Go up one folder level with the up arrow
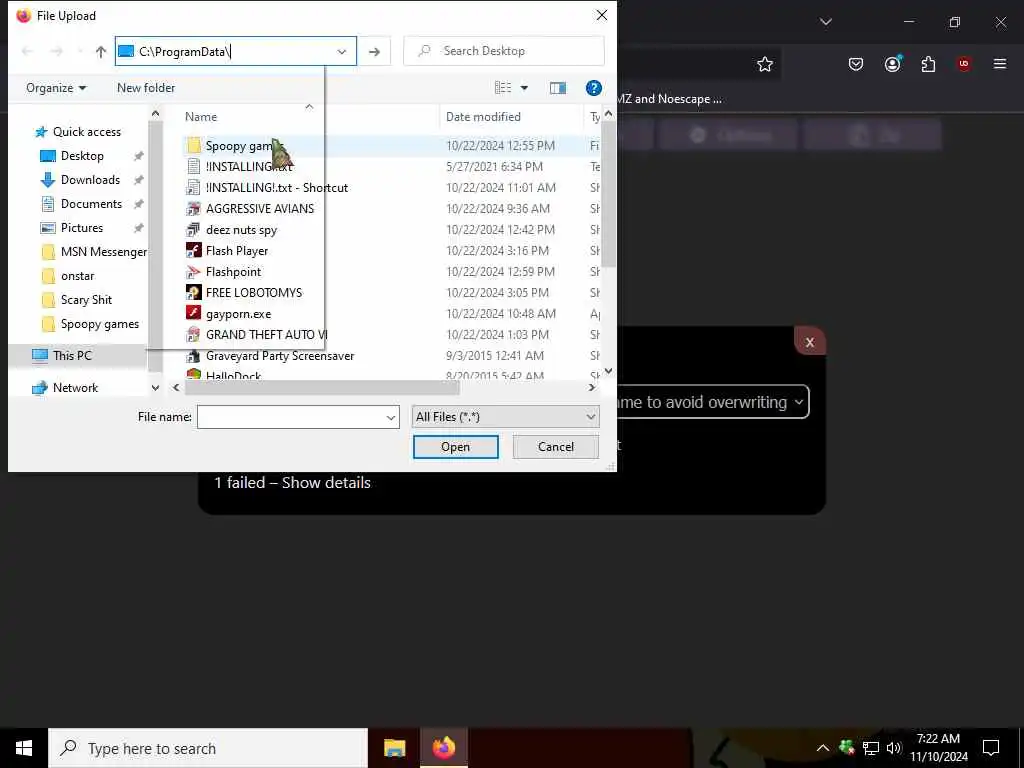This screenshot has height=768, width=1024. 101,52
